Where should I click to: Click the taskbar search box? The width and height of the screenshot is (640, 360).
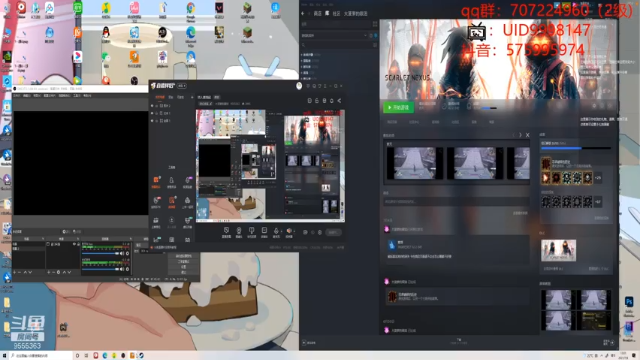41,356
